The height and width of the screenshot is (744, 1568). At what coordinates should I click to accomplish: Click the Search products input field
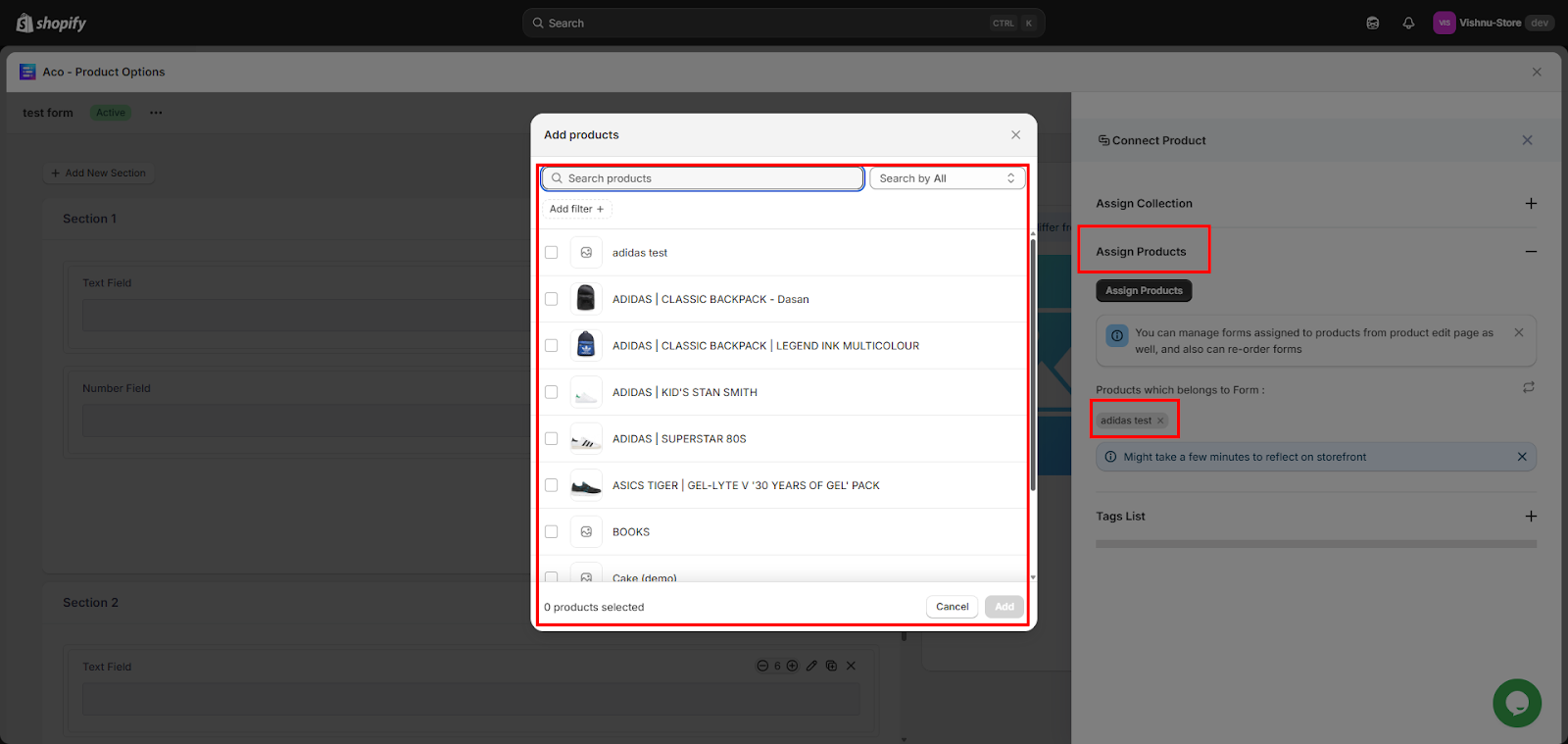pos(703,178)
